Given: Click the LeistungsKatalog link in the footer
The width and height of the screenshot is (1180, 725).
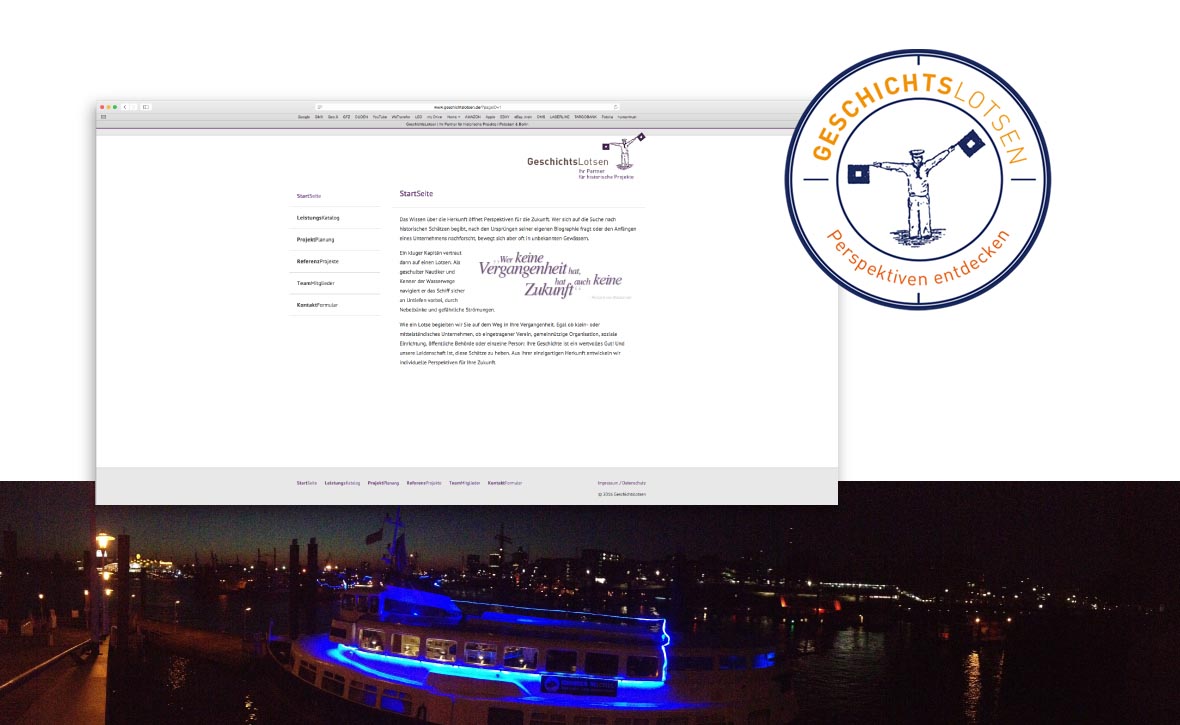Looking at the screenshot, I should pyautogui.click(x=342, y=483).
